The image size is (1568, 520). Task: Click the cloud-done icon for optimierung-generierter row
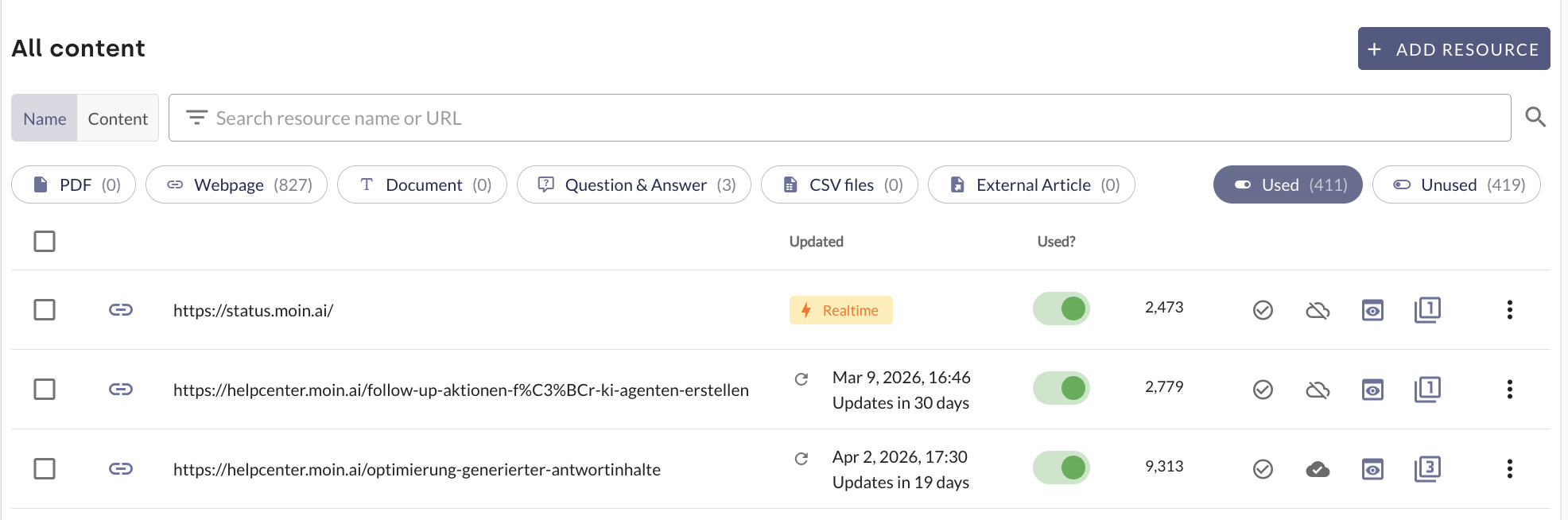[x=1318, y=469]
